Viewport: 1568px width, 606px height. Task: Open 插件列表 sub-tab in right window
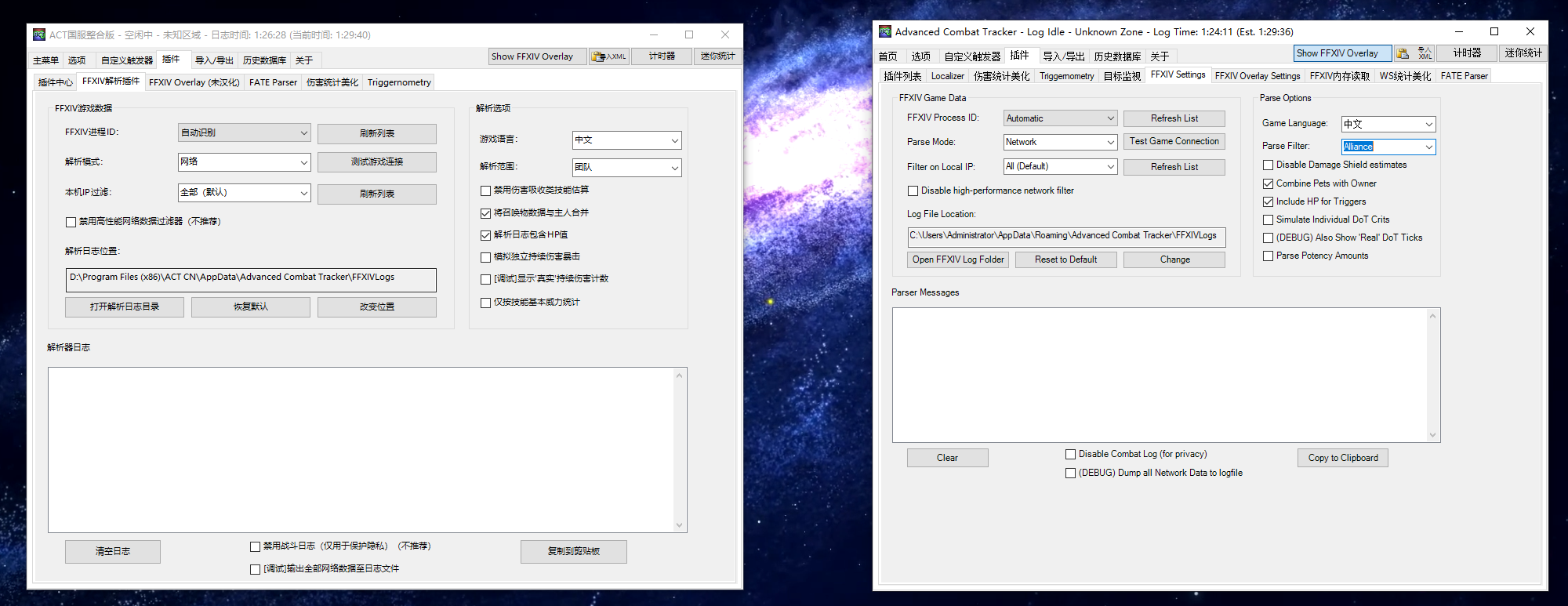(x=903, y=76)
